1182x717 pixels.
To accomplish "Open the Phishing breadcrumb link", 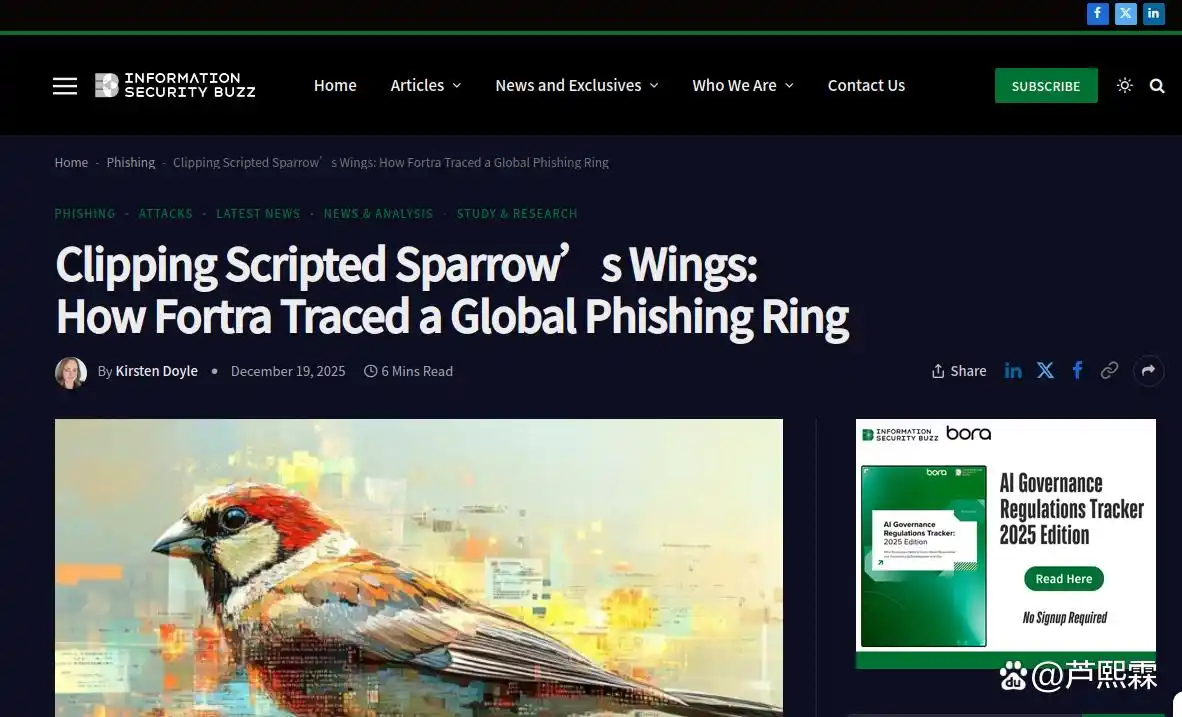I will point(130,162).
